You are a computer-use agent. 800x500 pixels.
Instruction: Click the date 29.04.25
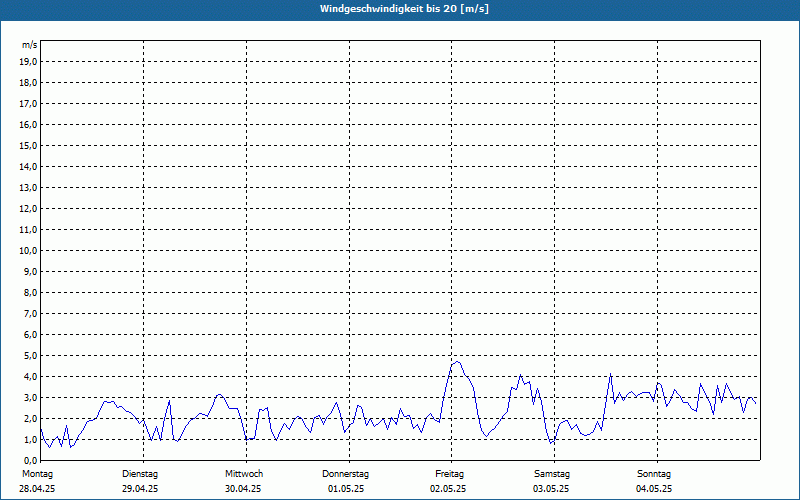pyautogui.click(x=140, y=489)
